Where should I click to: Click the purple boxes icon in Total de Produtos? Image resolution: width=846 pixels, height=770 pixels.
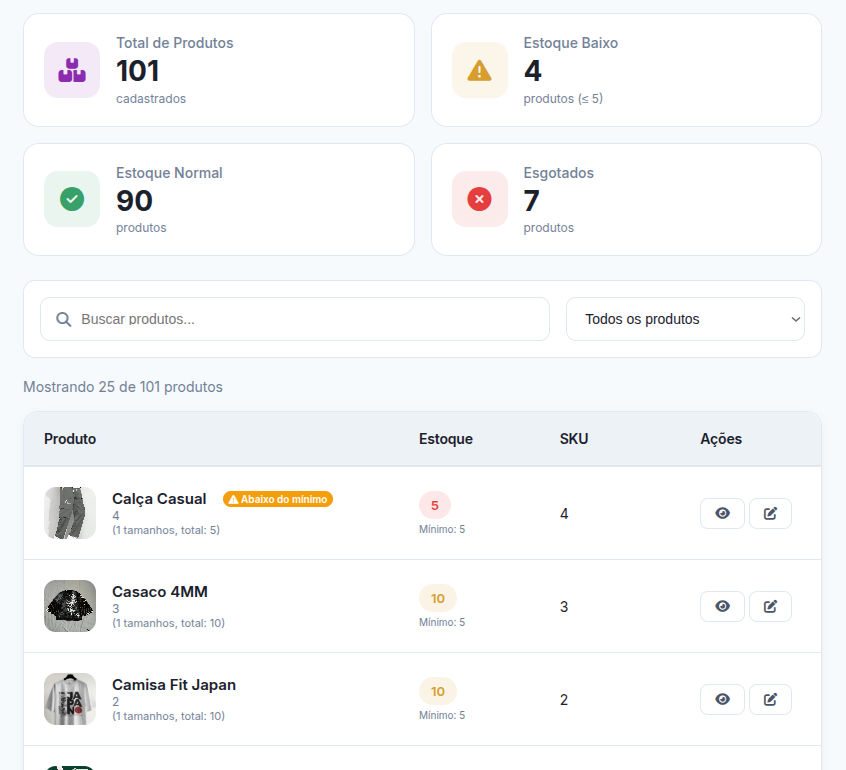click(x=72, y=70)
